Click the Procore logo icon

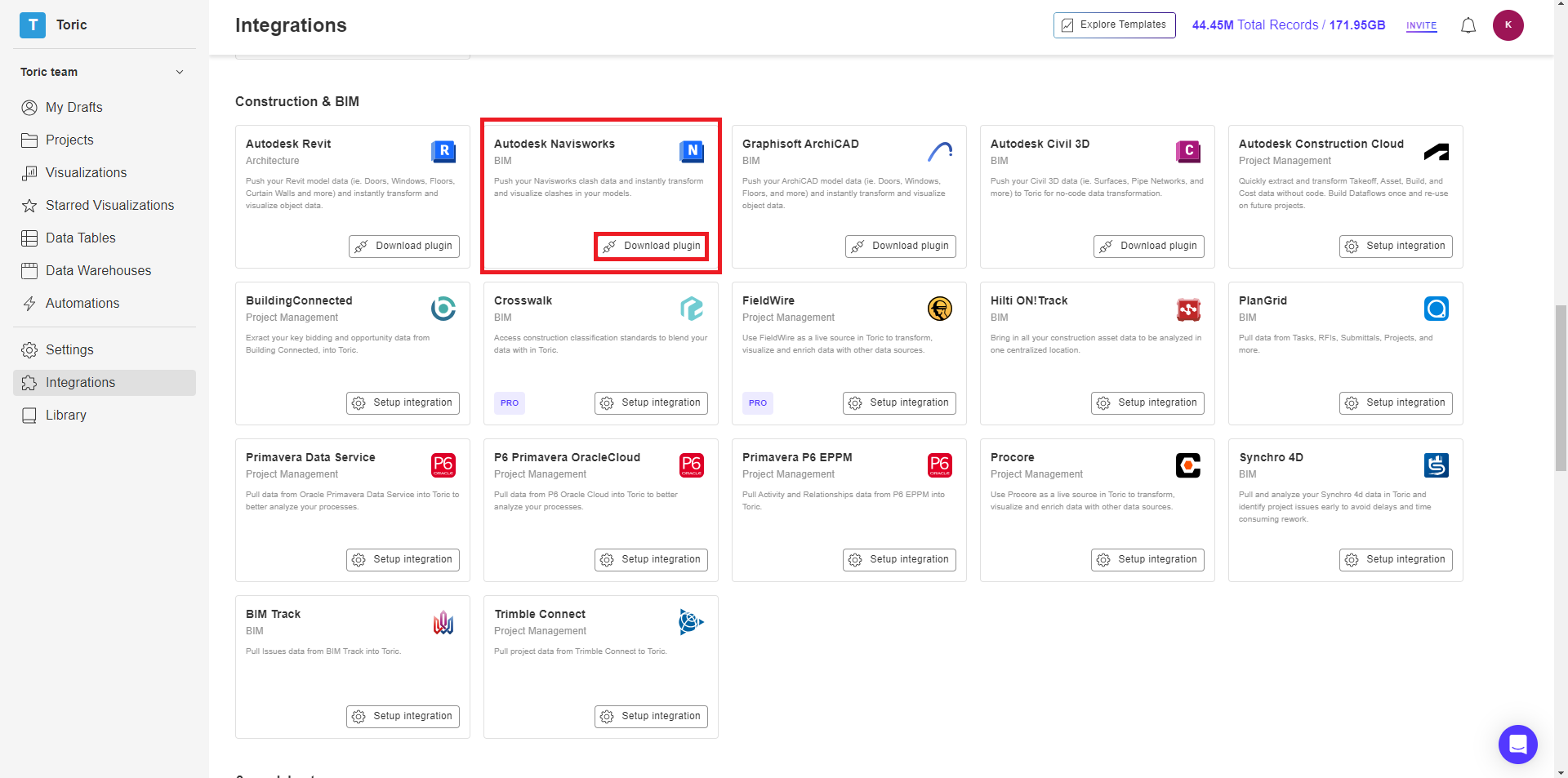pyautogui.click(x=1188, y=465)
